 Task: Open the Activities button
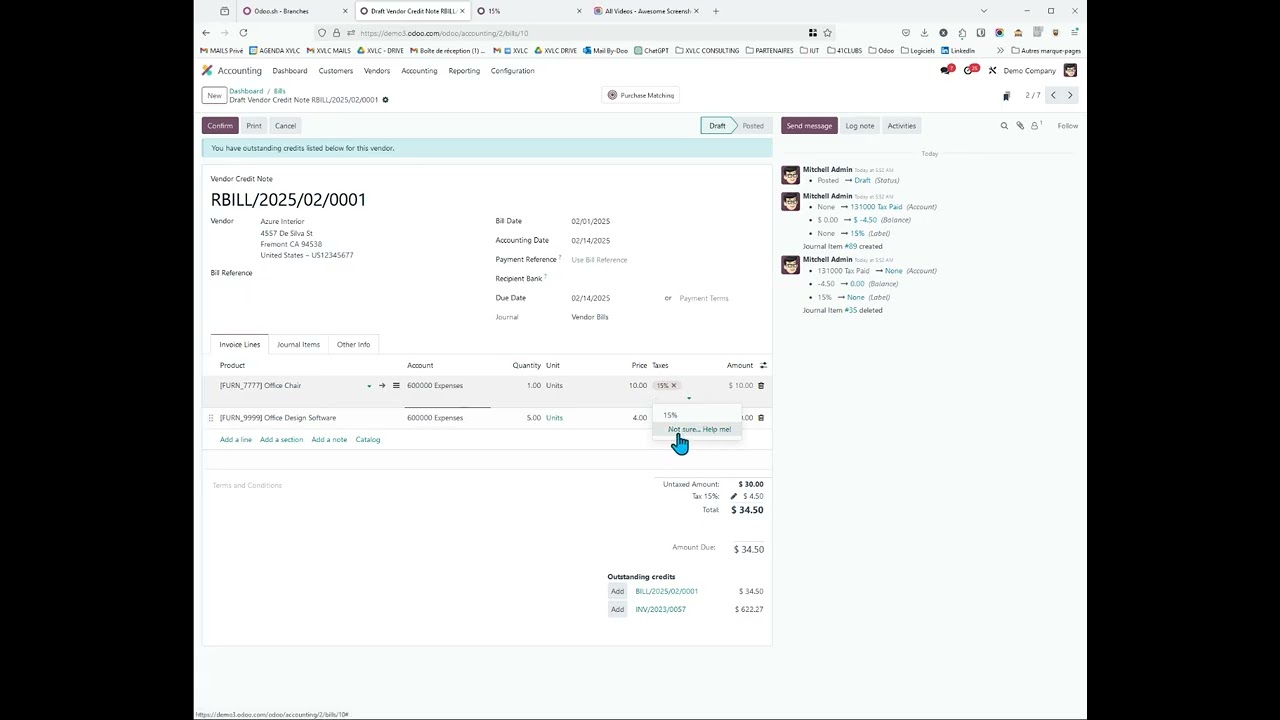point(901,126)
